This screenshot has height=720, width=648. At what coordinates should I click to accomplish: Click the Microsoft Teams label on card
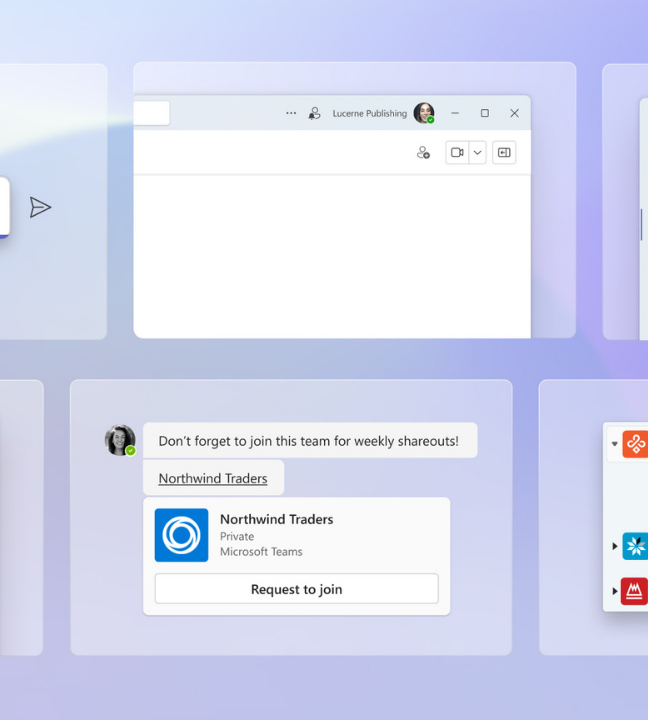tap(261, 551)
